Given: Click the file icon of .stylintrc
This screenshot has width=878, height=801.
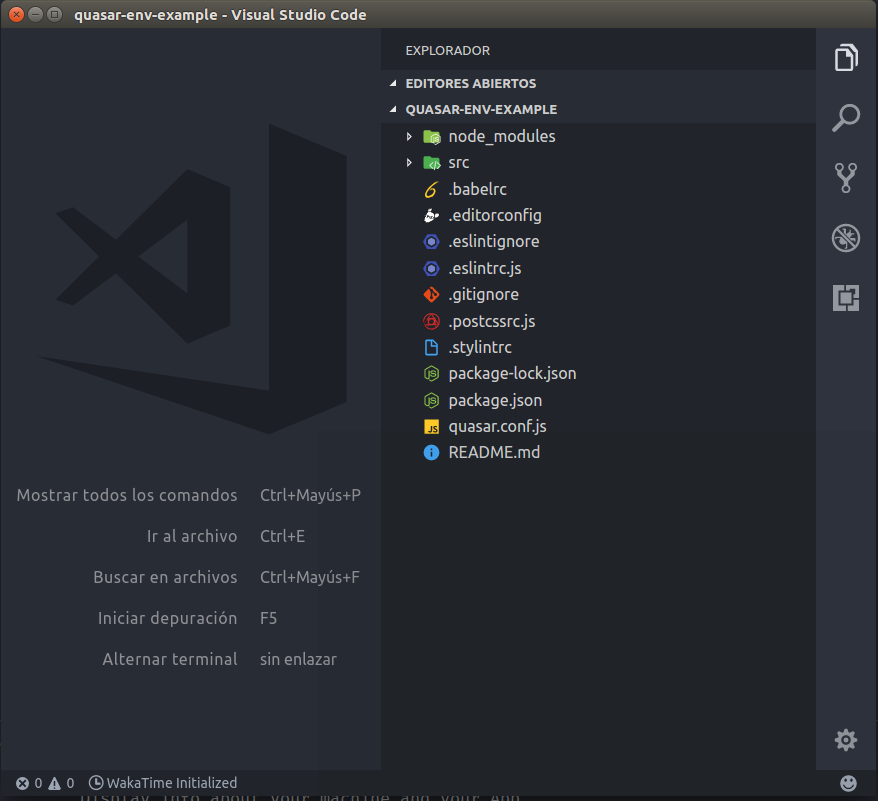Looking at the screenshot, I should pyautogui.click(x=431, y=347).
